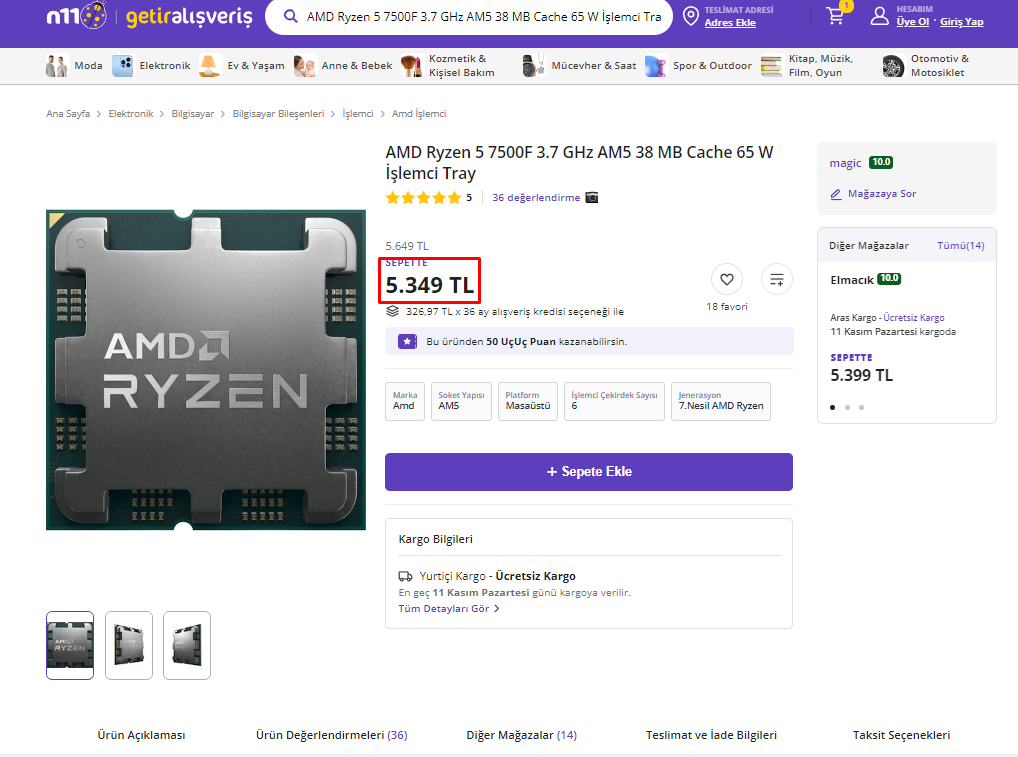
Task: Click the Moda category icon
Action: point(56,66)
